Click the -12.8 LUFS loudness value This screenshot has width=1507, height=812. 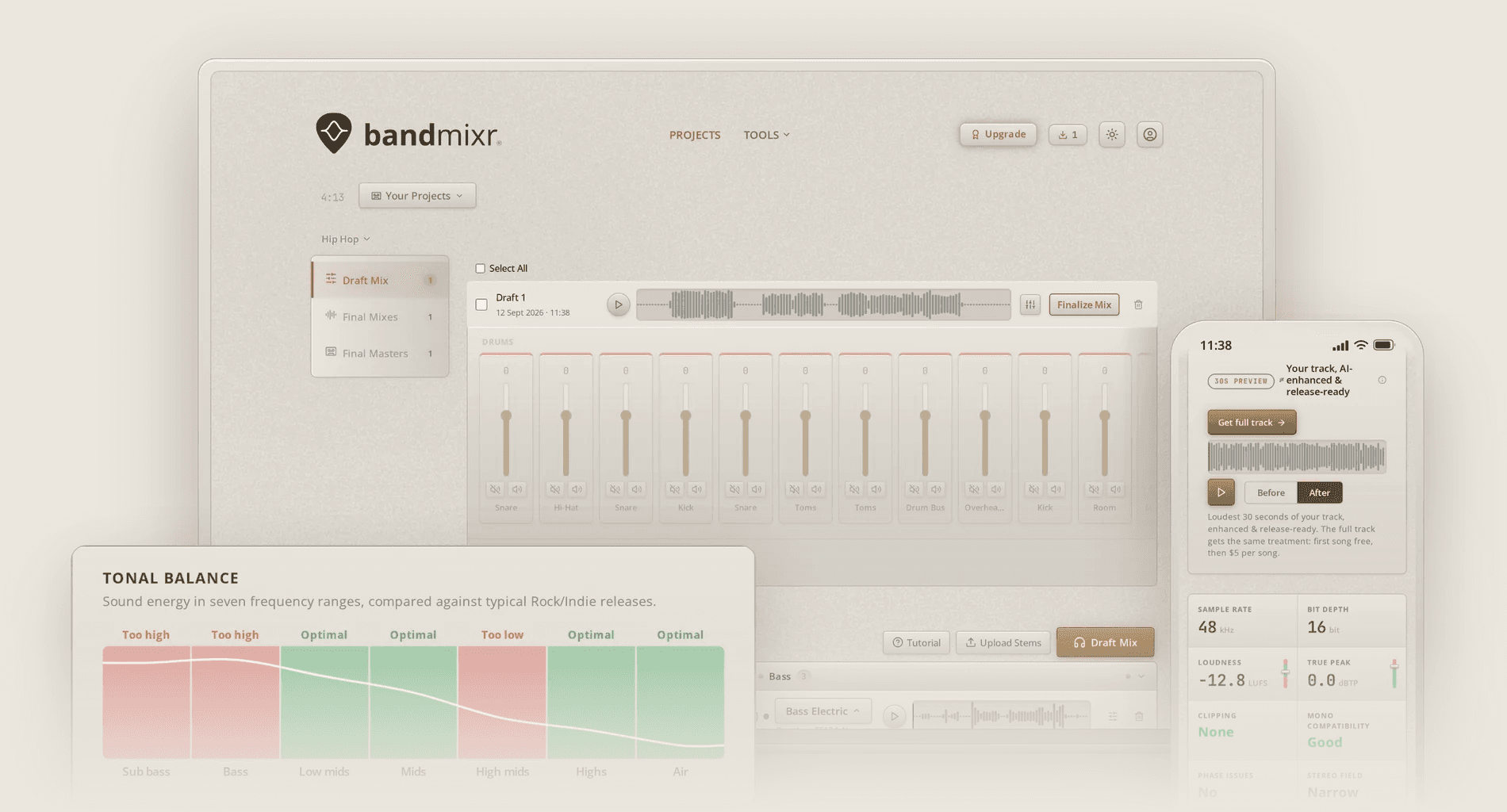tap(1233, 680)
